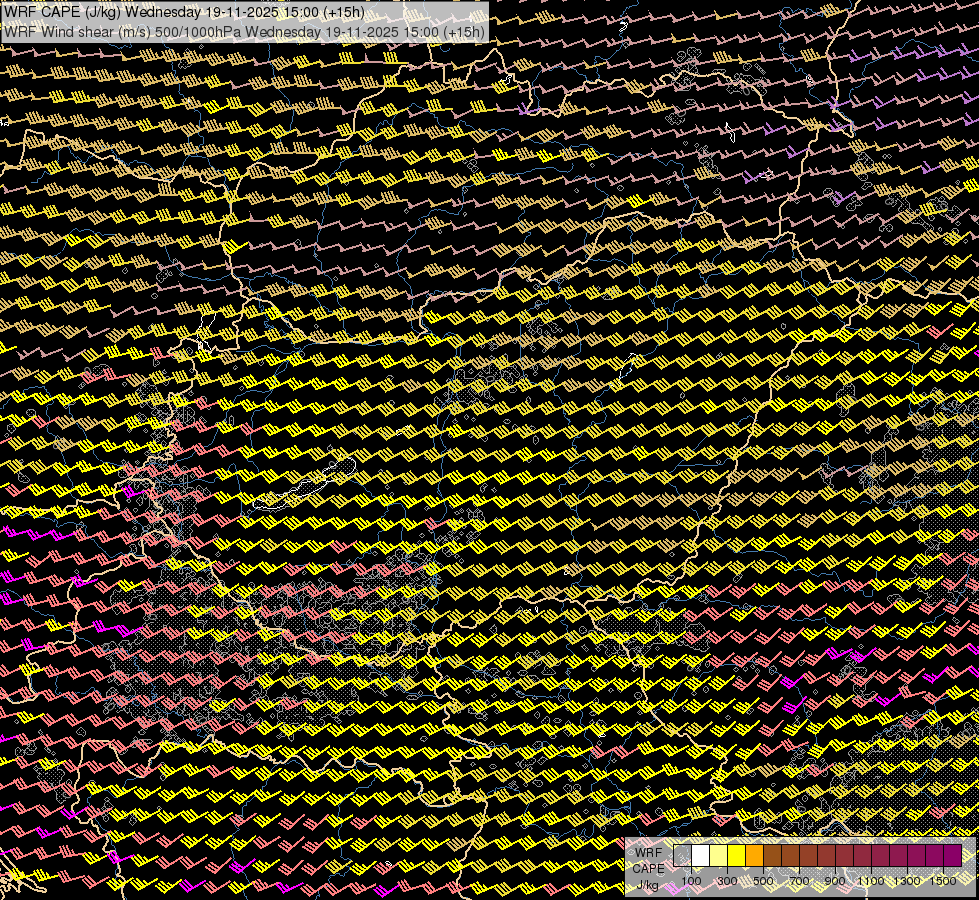This screenshot has height=900, width=979.
Task: Pick the bright yellow CAPE legend swatch
Action: [737, 856]
